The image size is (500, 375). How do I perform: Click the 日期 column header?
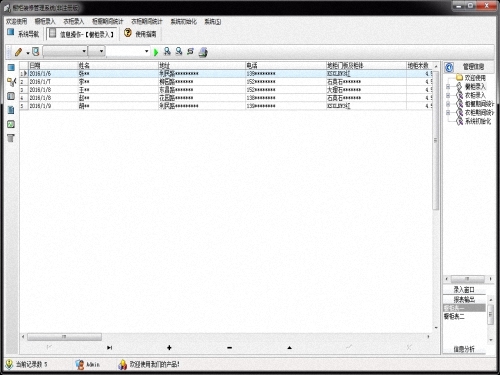tap(53, 65)
